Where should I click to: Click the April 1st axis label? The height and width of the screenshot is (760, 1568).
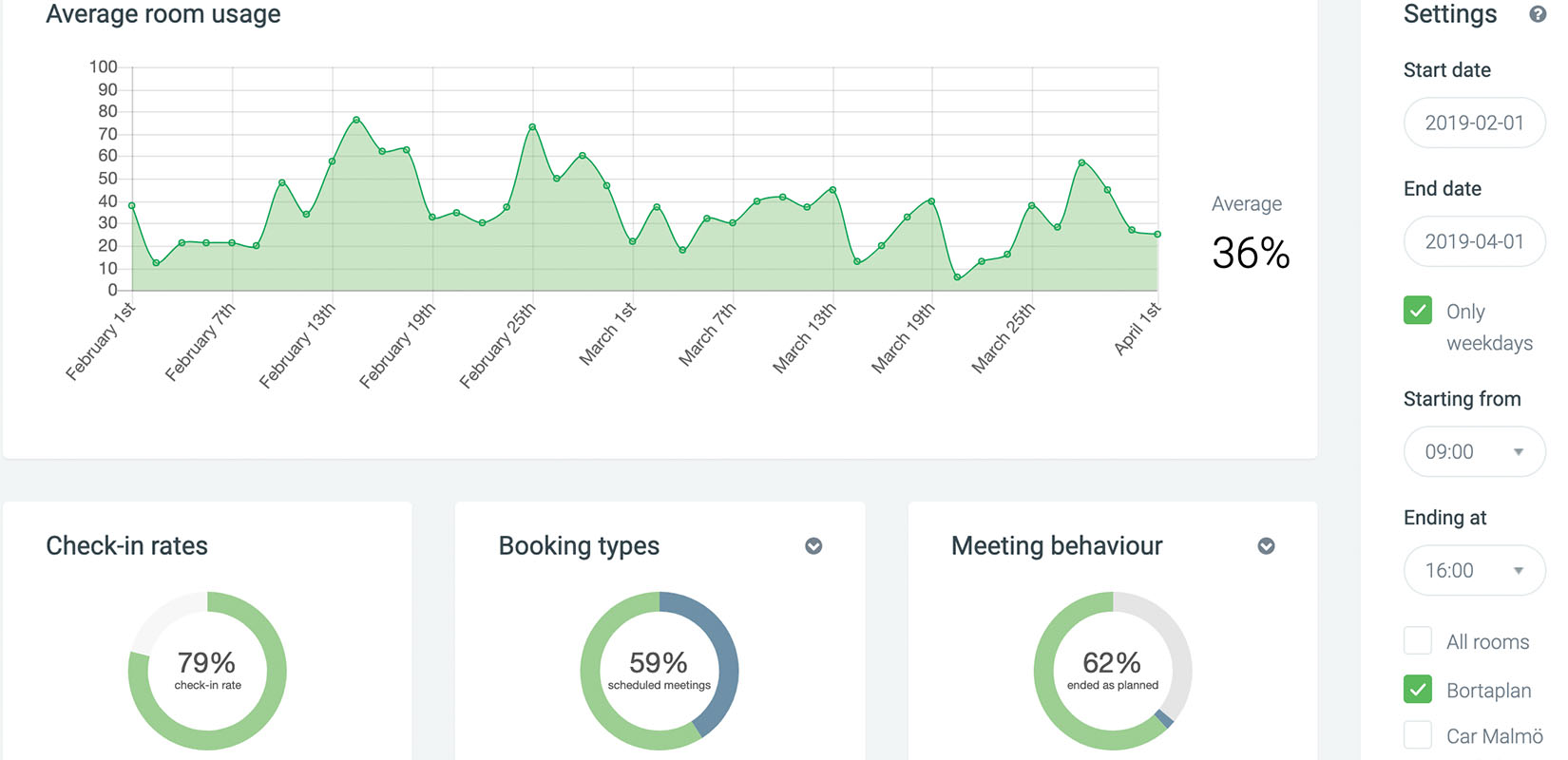pos(1138,329)
